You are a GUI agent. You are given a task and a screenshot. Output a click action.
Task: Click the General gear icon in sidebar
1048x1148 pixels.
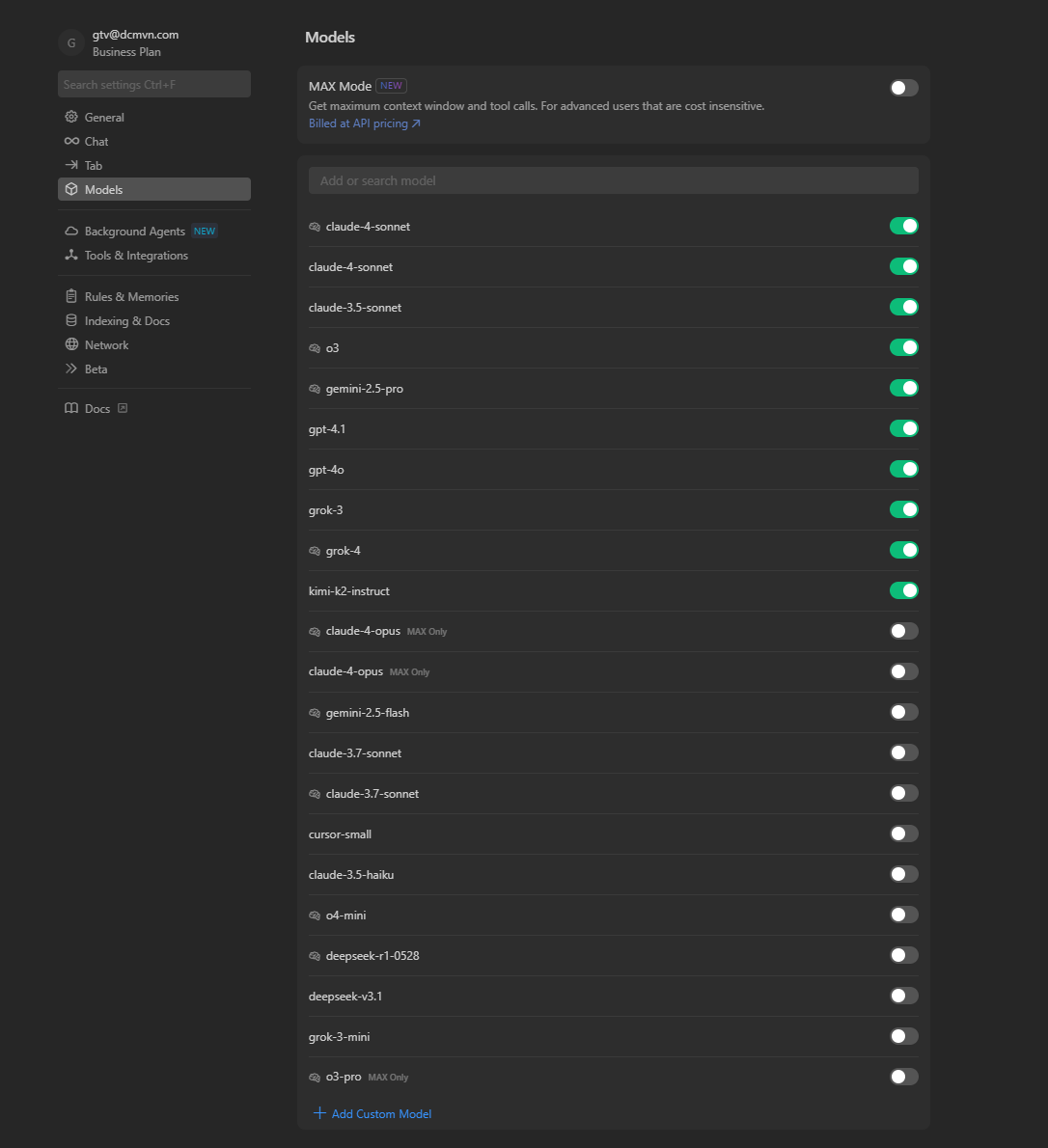[x=71, y=117]
